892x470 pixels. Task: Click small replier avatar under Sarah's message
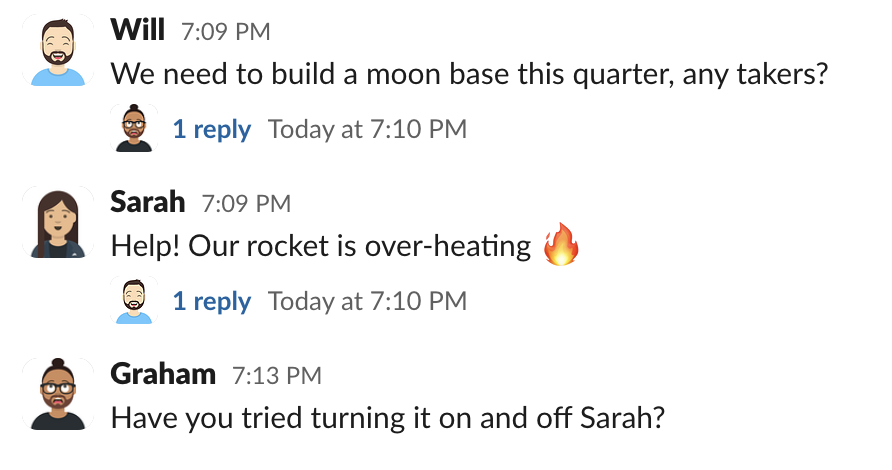coord(135,301)
